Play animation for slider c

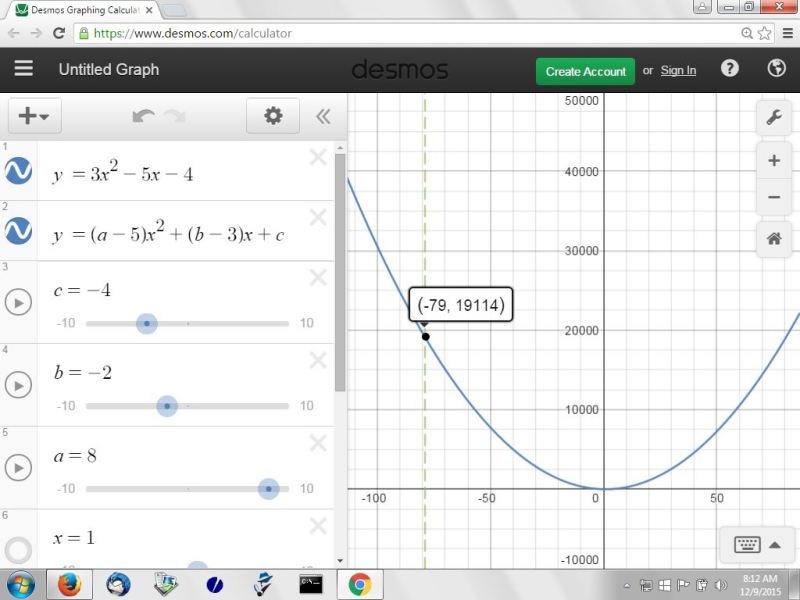click(x=18, y=302)
